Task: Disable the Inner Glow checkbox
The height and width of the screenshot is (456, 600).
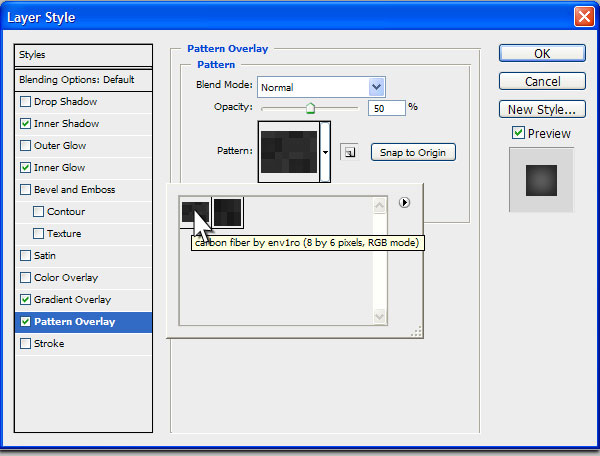Action: coord(25,168)
